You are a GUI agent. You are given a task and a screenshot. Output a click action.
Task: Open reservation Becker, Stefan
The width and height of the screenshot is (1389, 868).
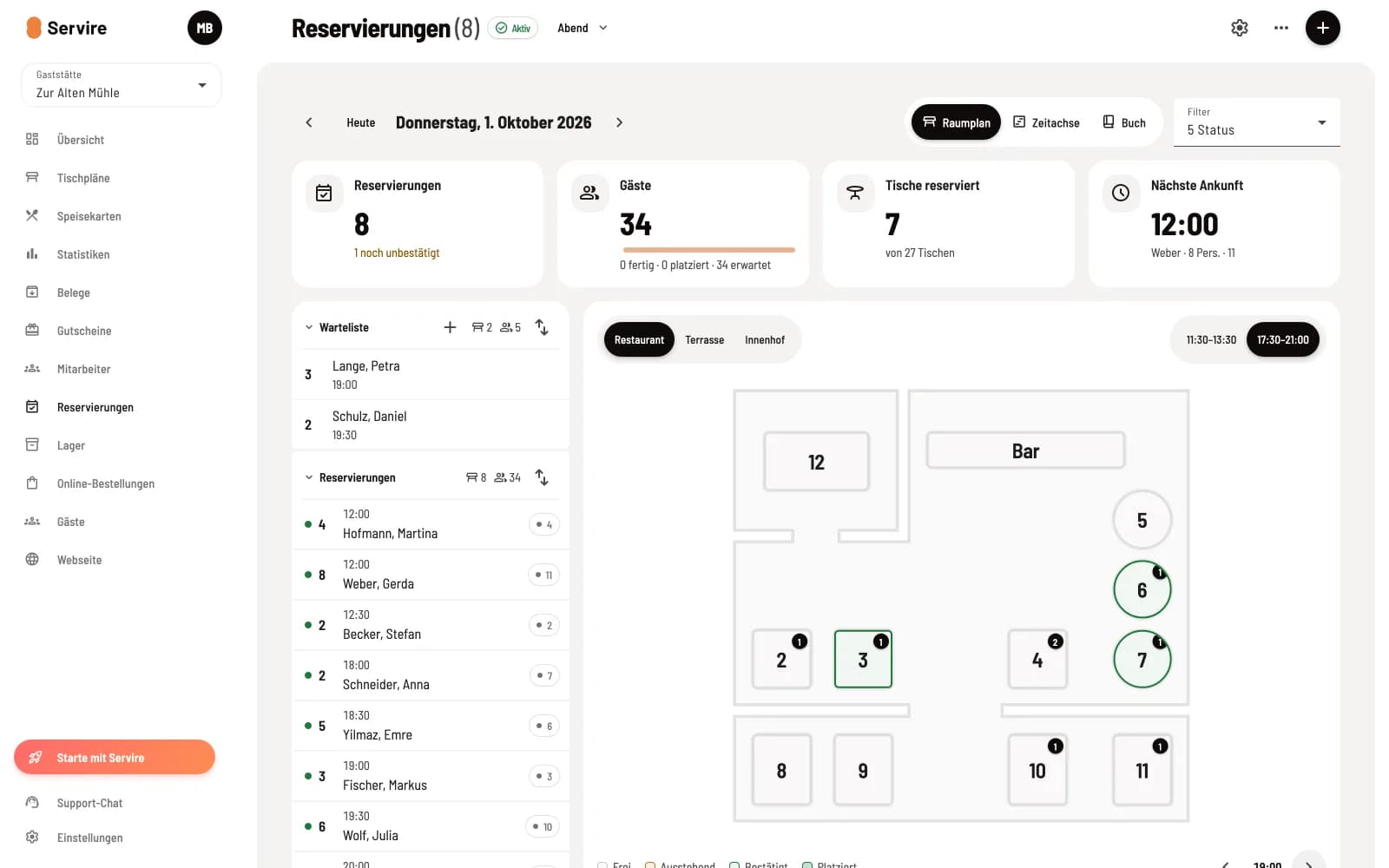point(431,625)
